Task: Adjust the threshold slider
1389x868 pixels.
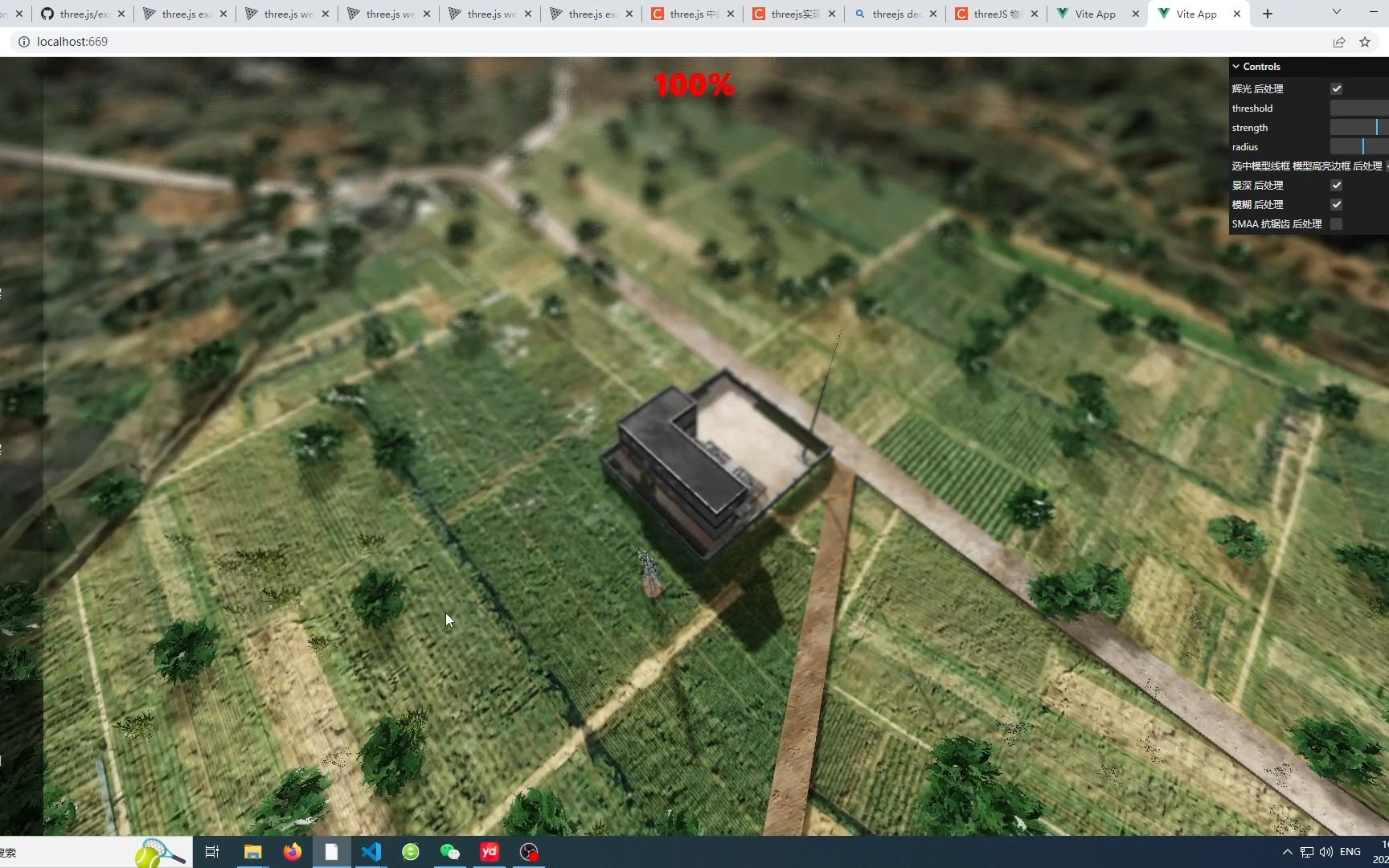Action: 1359,108
